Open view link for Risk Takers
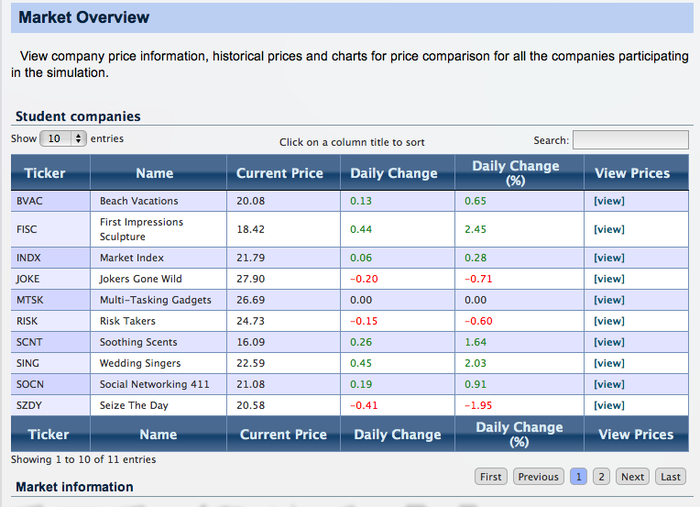The width and height of the screenshot is (700, 507). [609, 321]
